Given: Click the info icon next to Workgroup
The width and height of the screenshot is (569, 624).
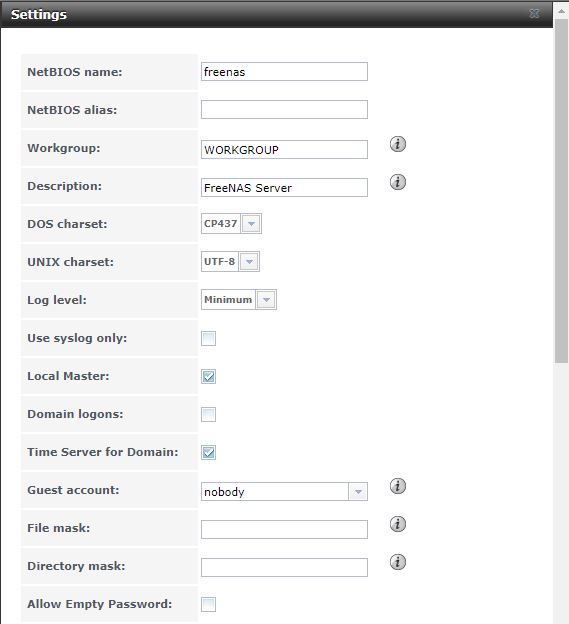Looking at the screenshot, I should coord(398,144).
